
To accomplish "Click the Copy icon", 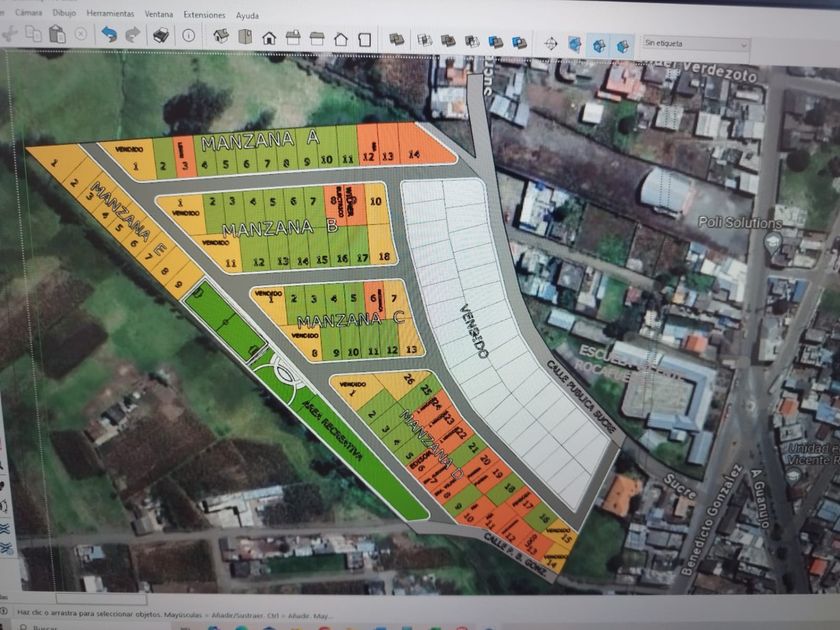I will [33, 34].
